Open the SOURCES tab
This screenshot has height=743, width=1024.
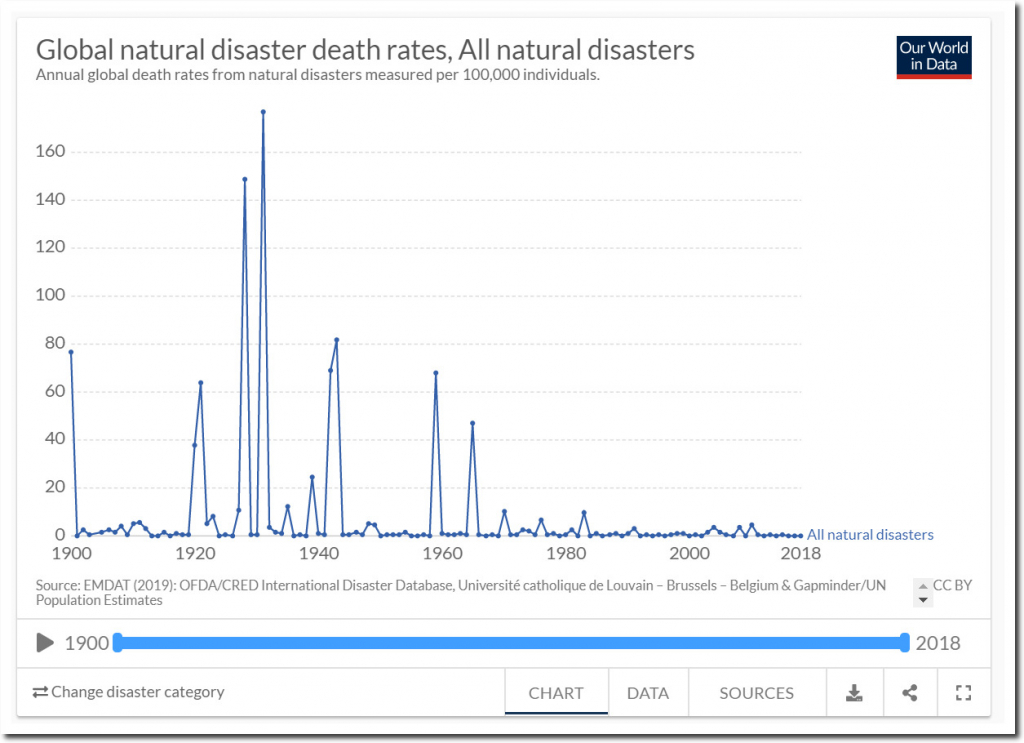(756, 693)
